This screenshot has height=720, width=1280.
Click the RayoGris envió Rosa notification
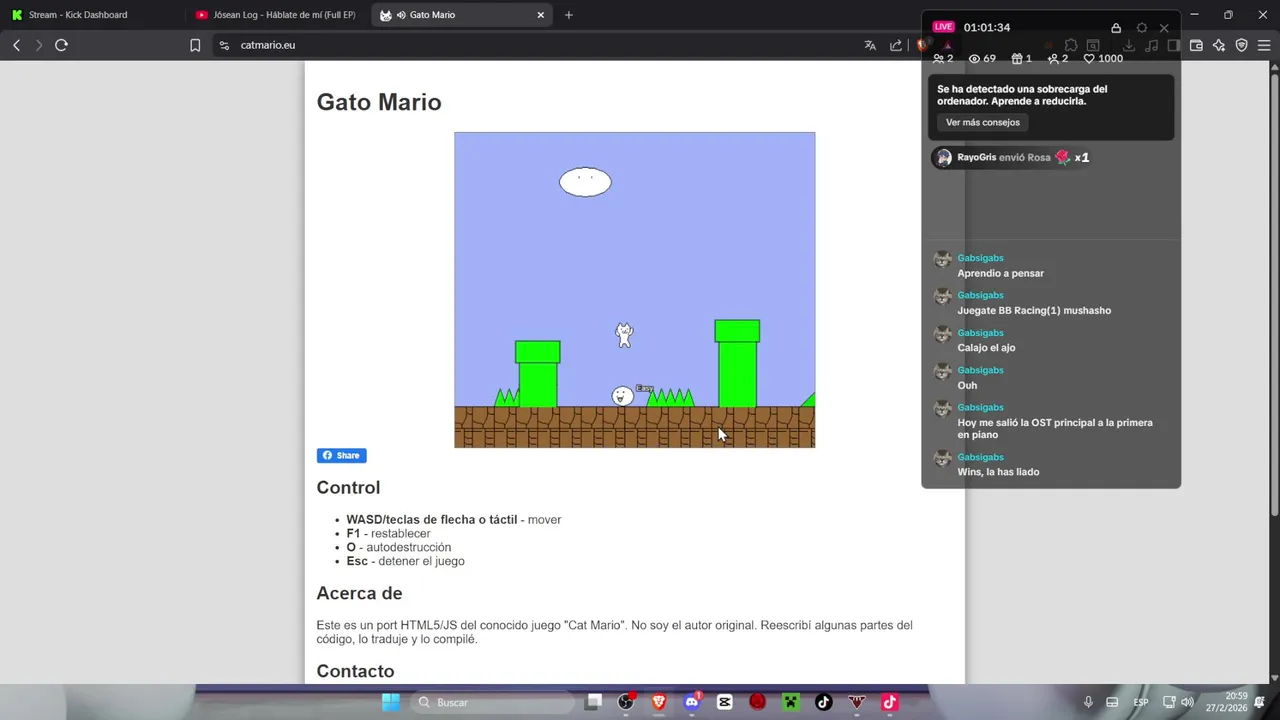1012,158
